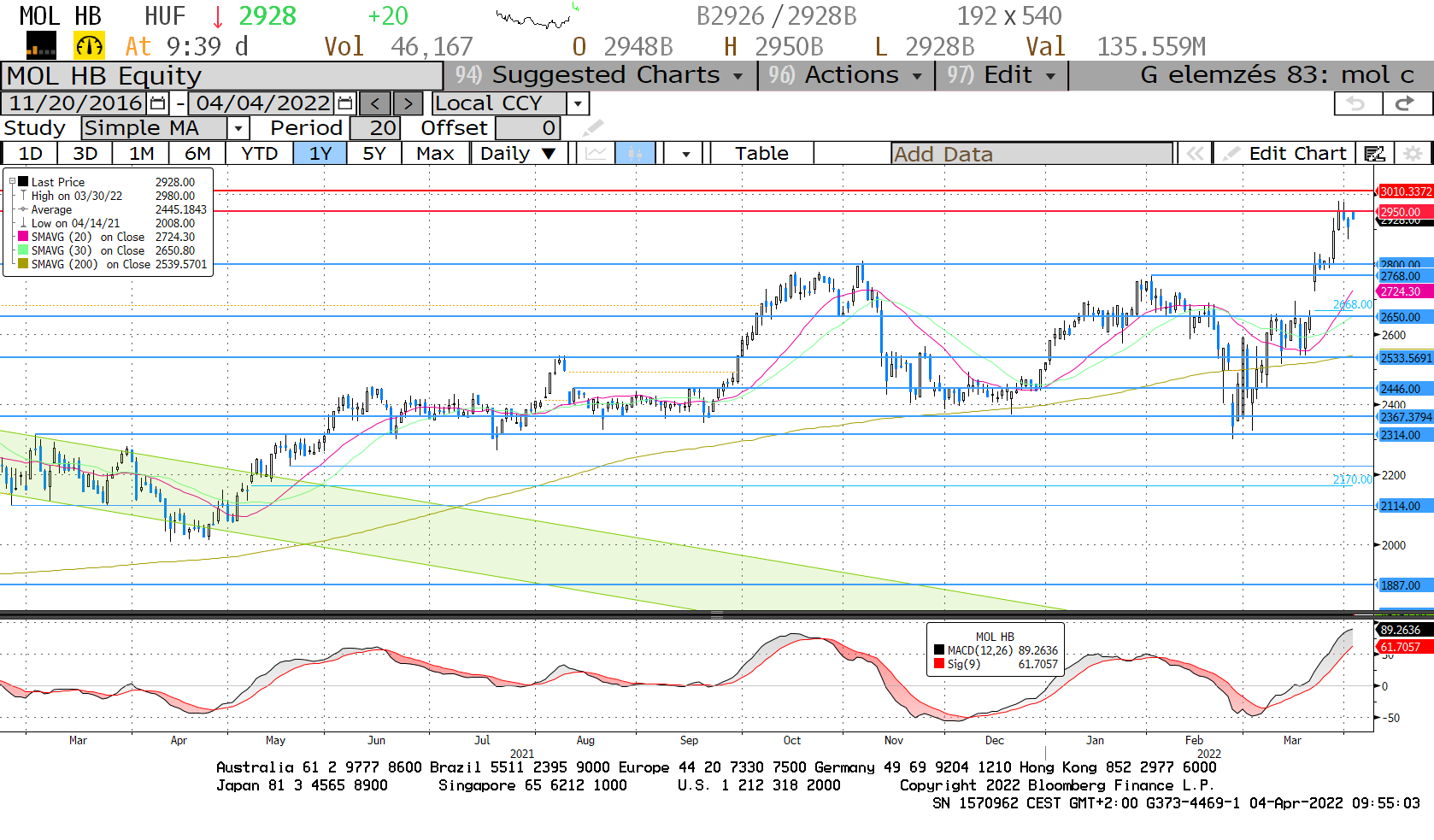Click the 3010.3372 red price level label
This screenshot has width=1434, height=840.
1405,191
